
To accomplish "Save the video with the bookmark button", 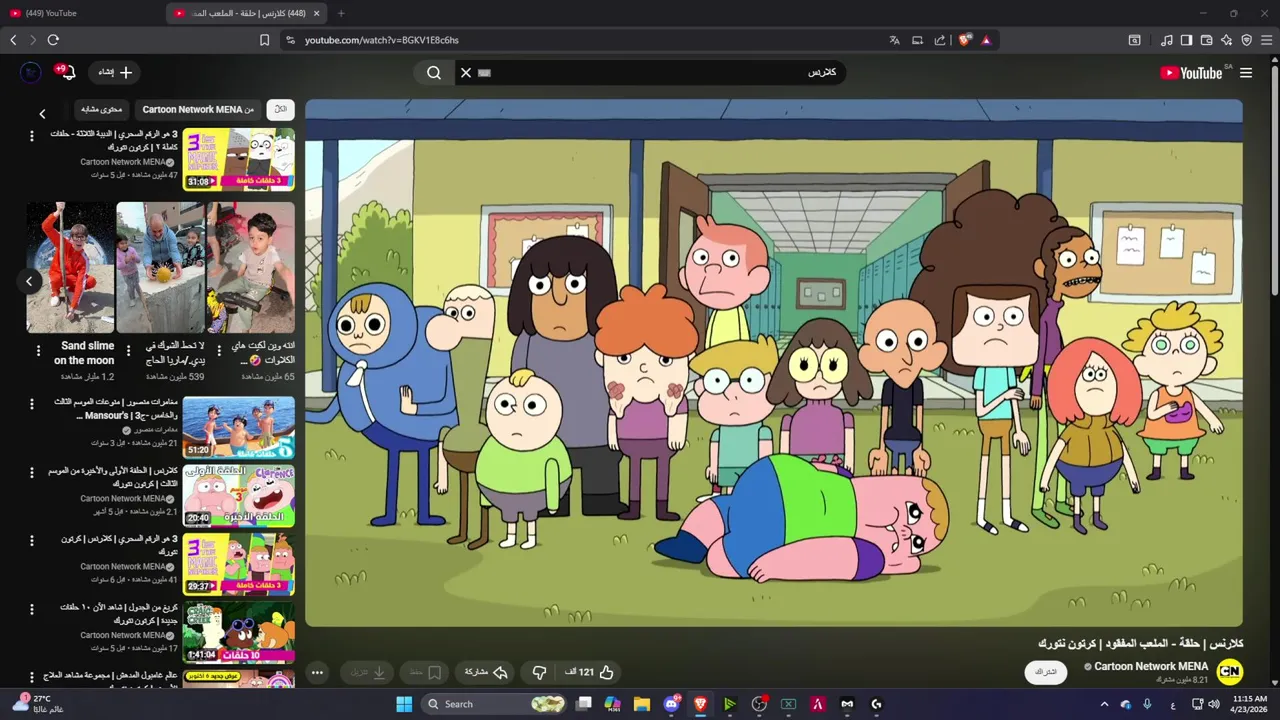I will pyautogui.click(x=425, y=672).
